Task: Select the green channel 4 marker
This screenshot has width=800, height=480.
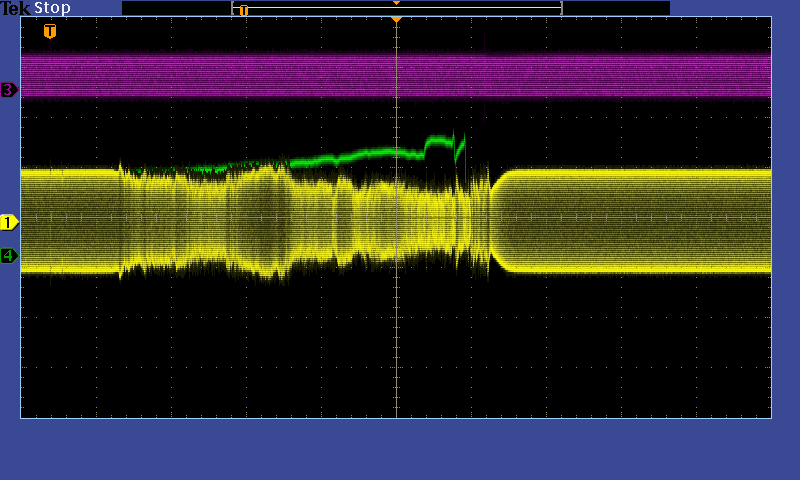Action: [x=9, y=256]
